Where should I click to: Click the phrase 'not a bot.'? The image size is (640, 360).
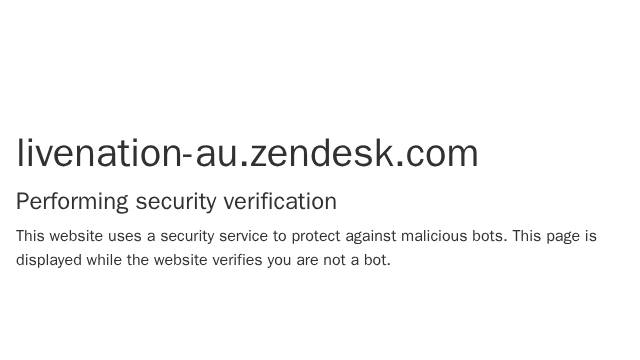pyautogui.click(x=357, y=260)
